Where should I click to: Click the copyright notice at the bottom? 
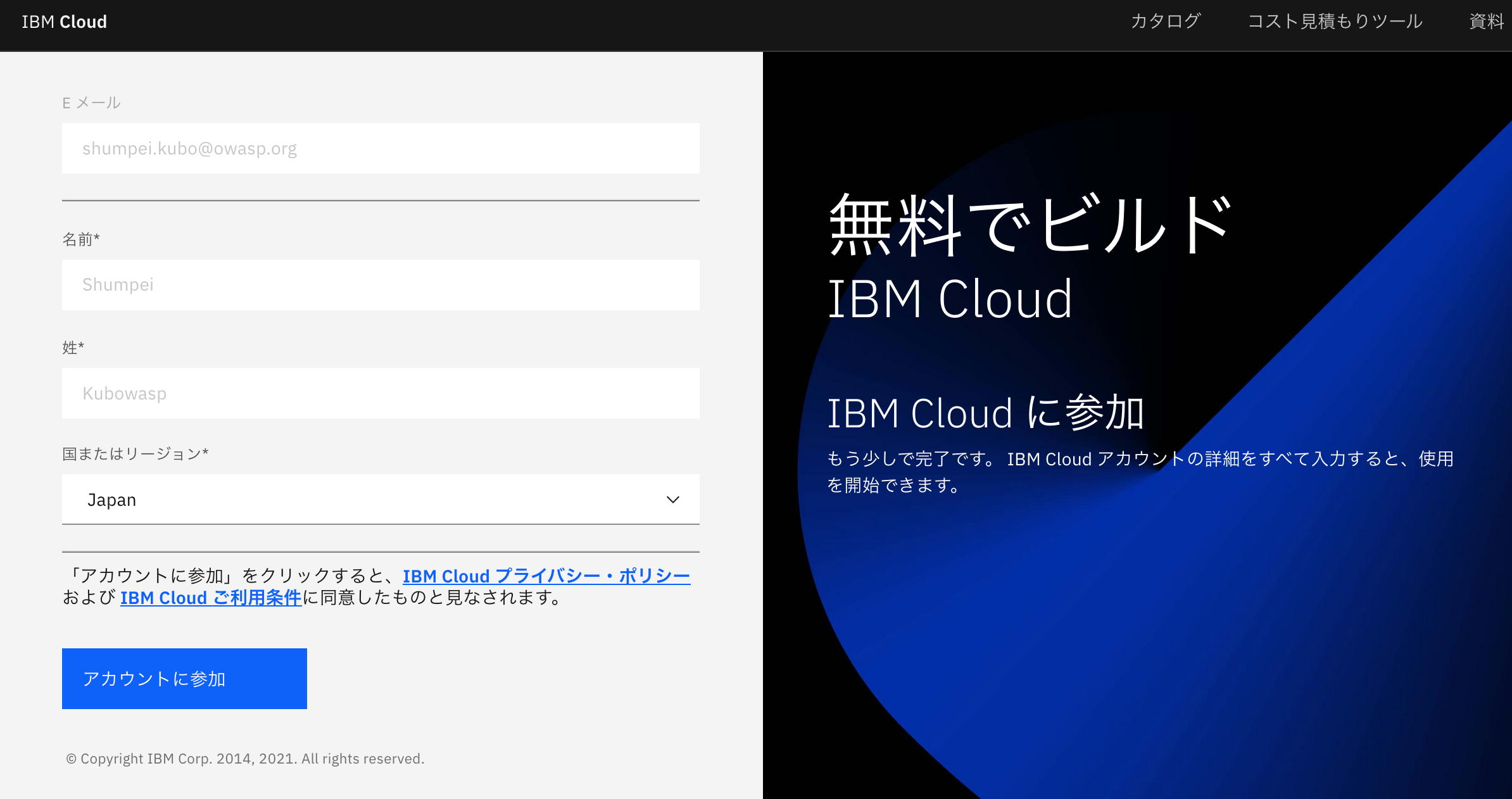coord(244,758)
